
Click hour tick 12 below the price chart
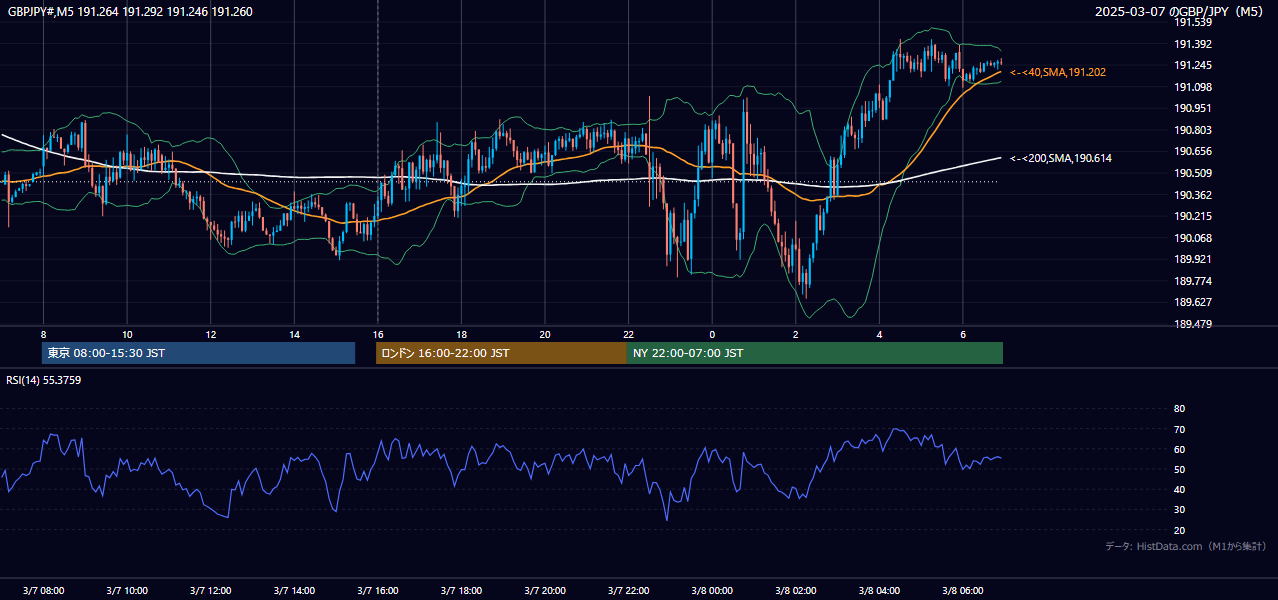point(210,334)
